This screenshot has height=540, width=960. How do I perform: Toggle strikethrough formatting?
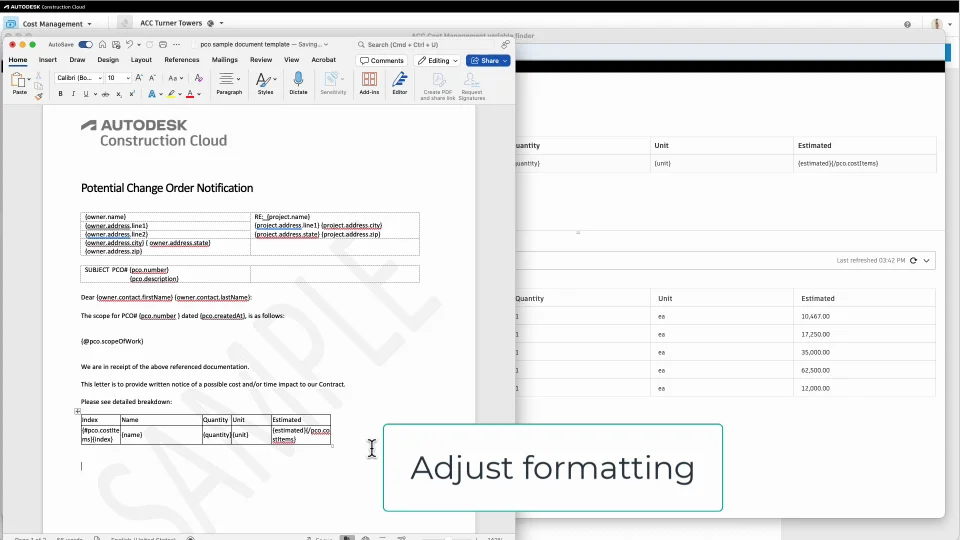pyautogui.click(x=105, y=94)
